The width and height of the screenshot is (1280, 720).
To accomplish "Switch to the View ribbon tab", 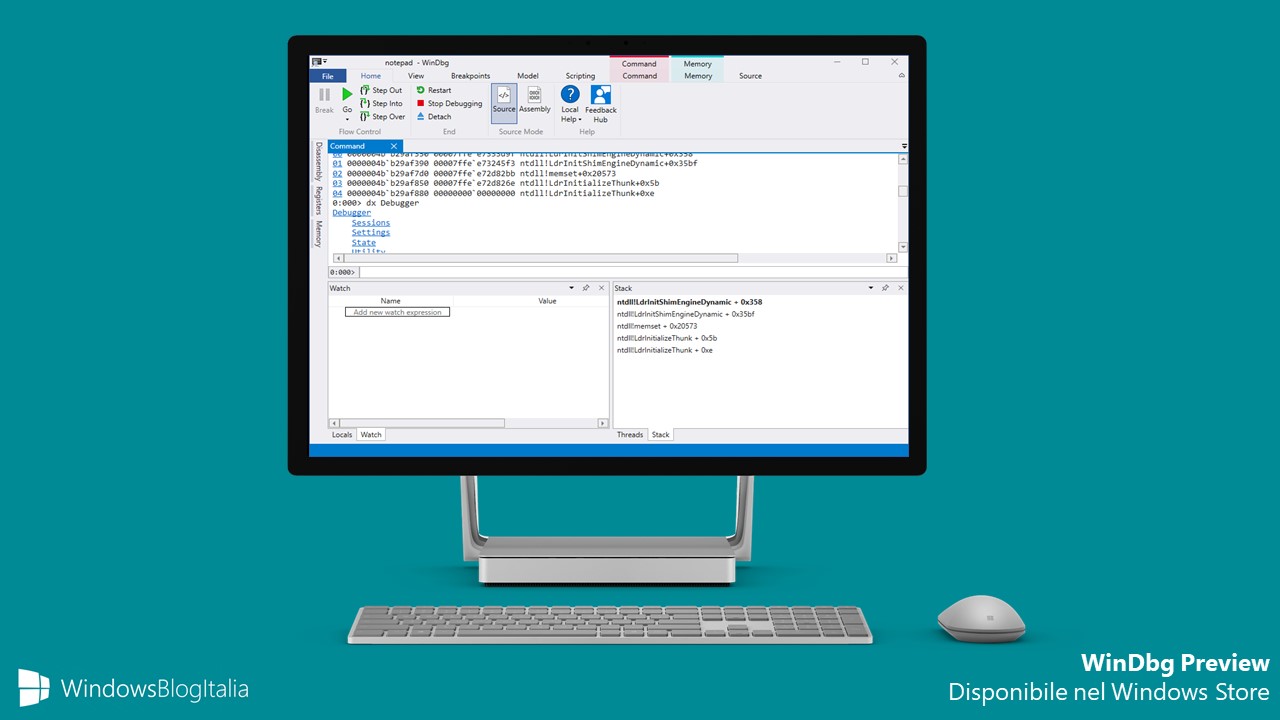I will 416,76.
